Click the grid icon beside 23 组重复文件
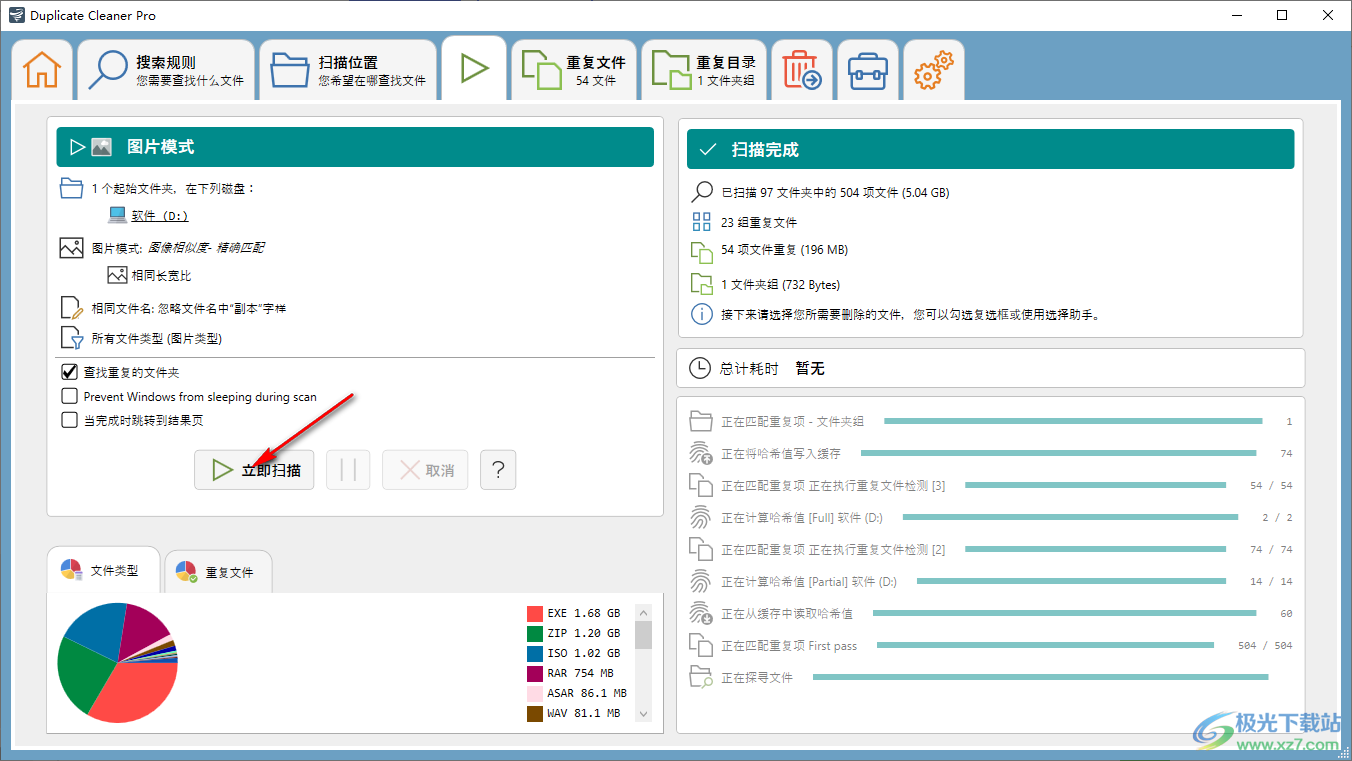1352x761 pixels. [x=702, y=222]
